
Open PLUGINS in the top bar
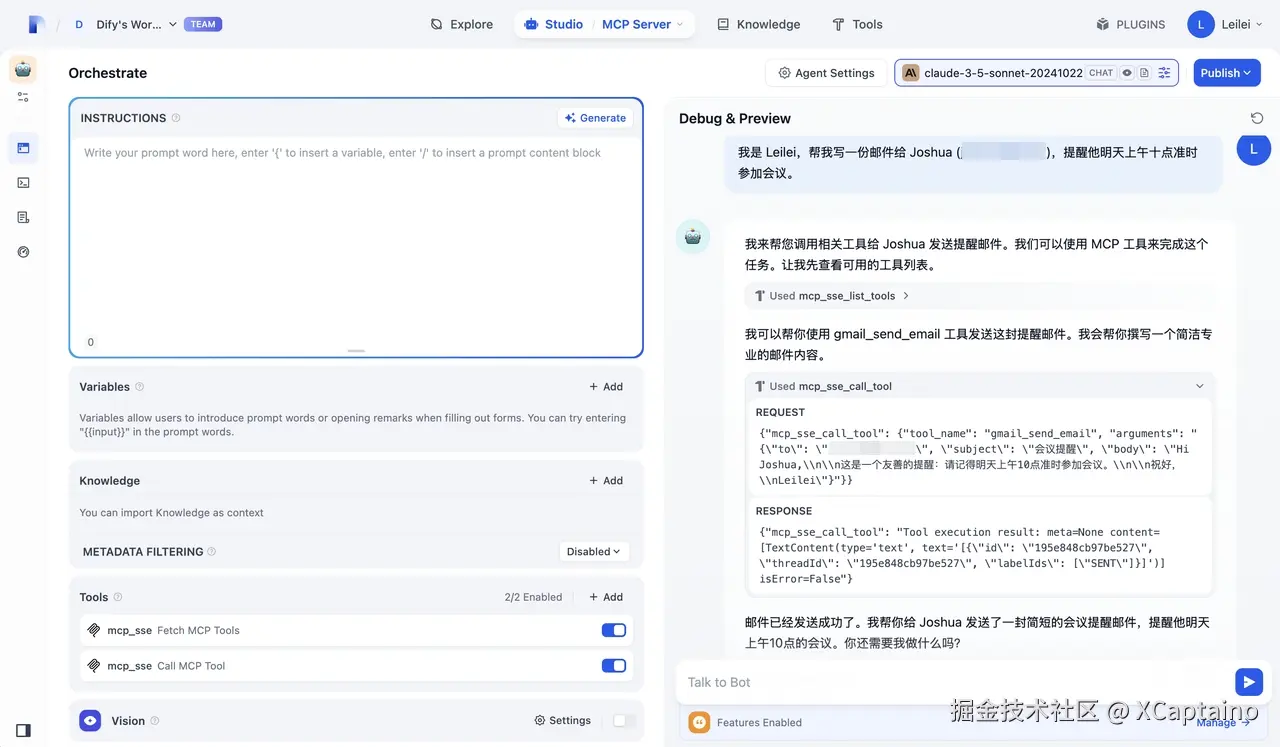coord(1131,24)
